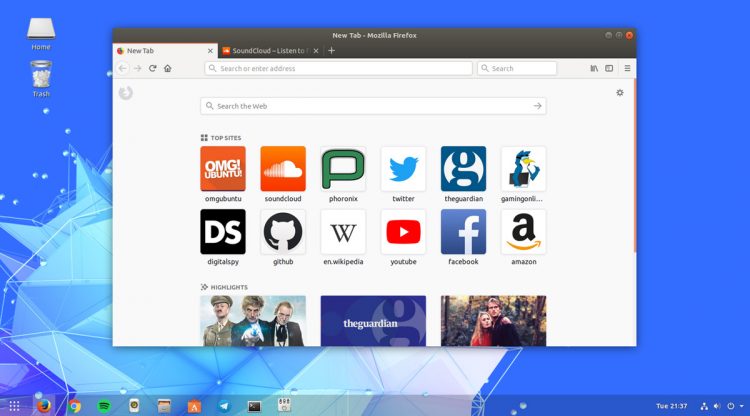Open the twitter top site tile

click(x=403, y=169)
